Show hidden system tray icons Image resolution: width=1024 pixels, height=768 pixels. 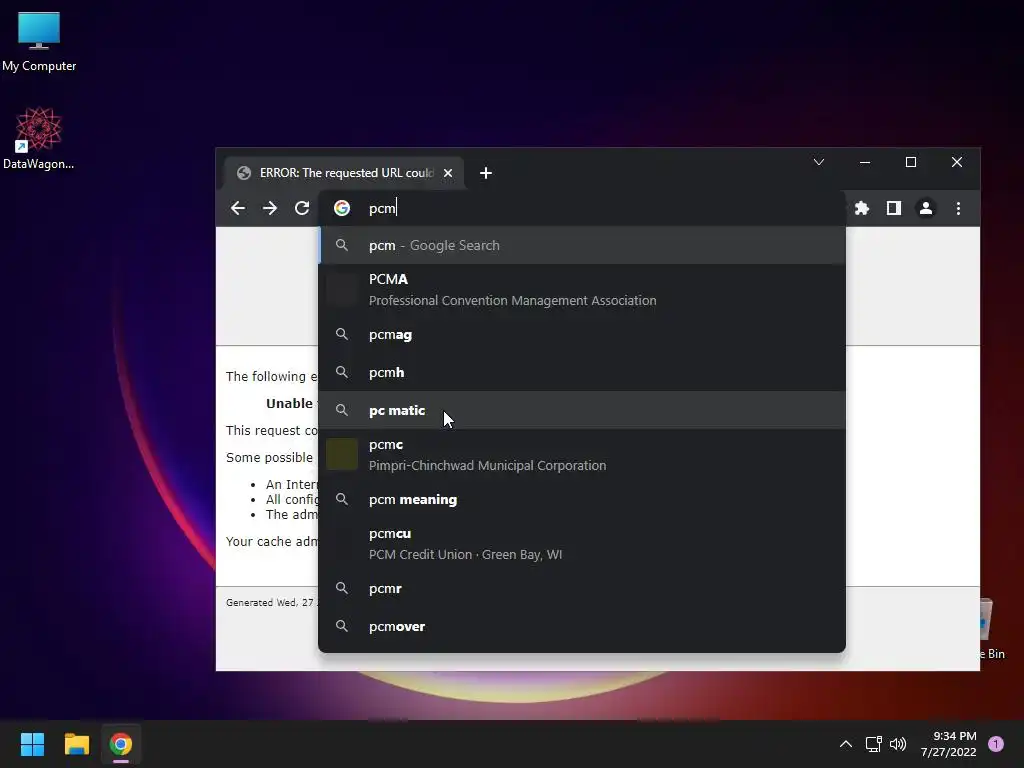coord(846,744)
